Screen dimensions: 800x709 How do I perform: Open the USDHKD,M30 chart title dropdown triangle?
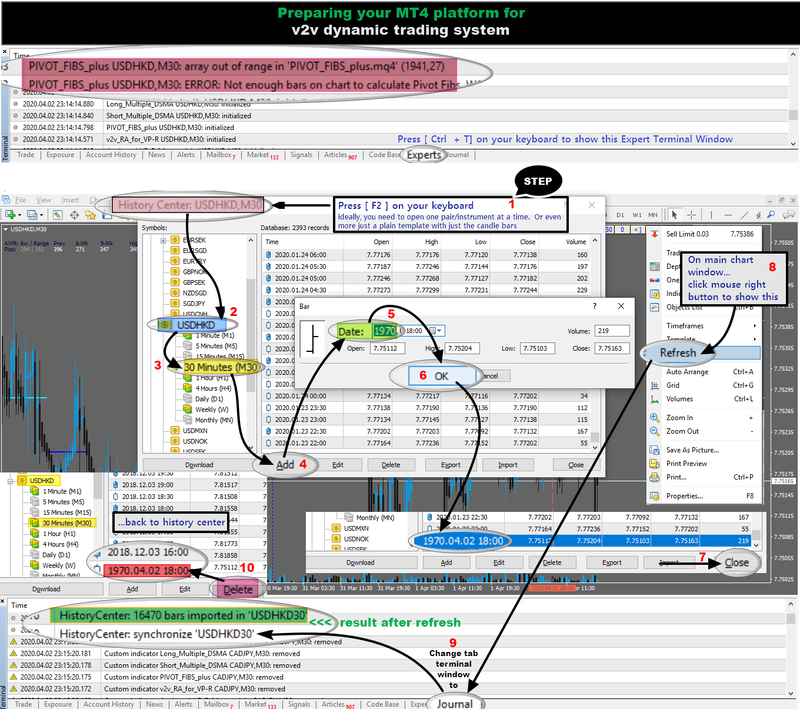[6, 230]
